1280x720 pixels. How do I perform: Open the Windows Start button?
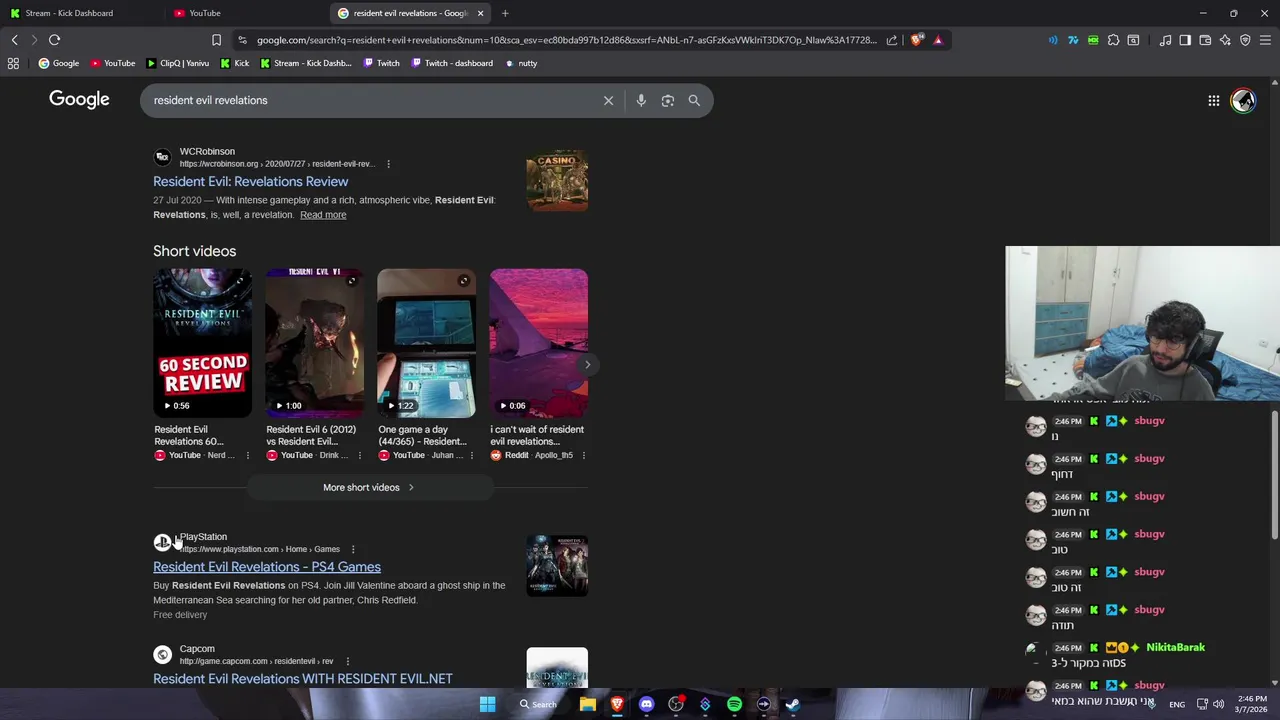487,704
